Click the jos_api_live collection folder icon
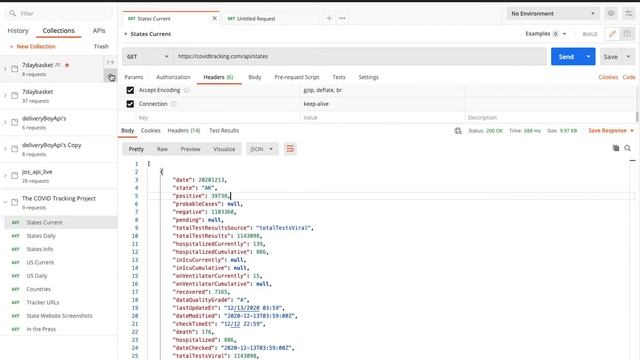 pyautogui.click(x=15, y=176)
